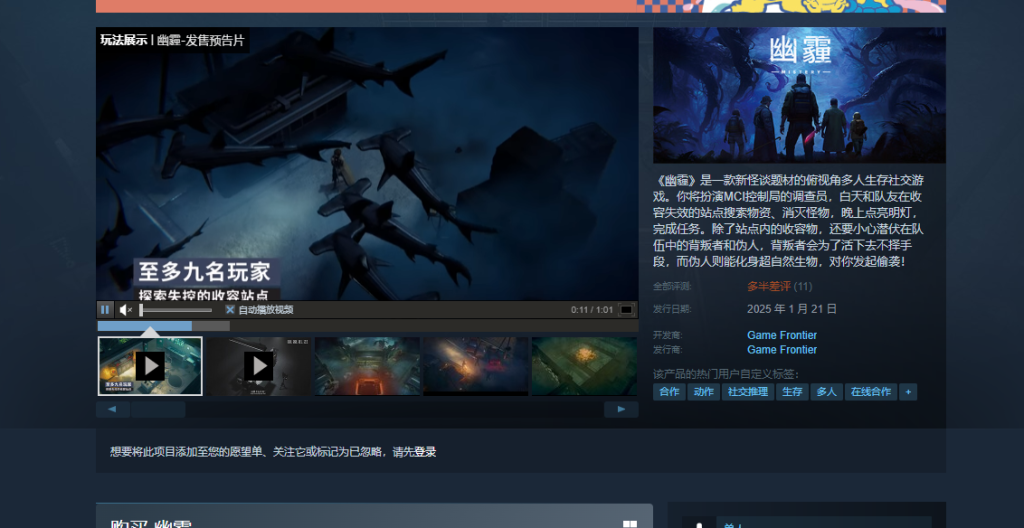
Task: Click the 幽霾 game header image
Action: (x=799, y=95)
